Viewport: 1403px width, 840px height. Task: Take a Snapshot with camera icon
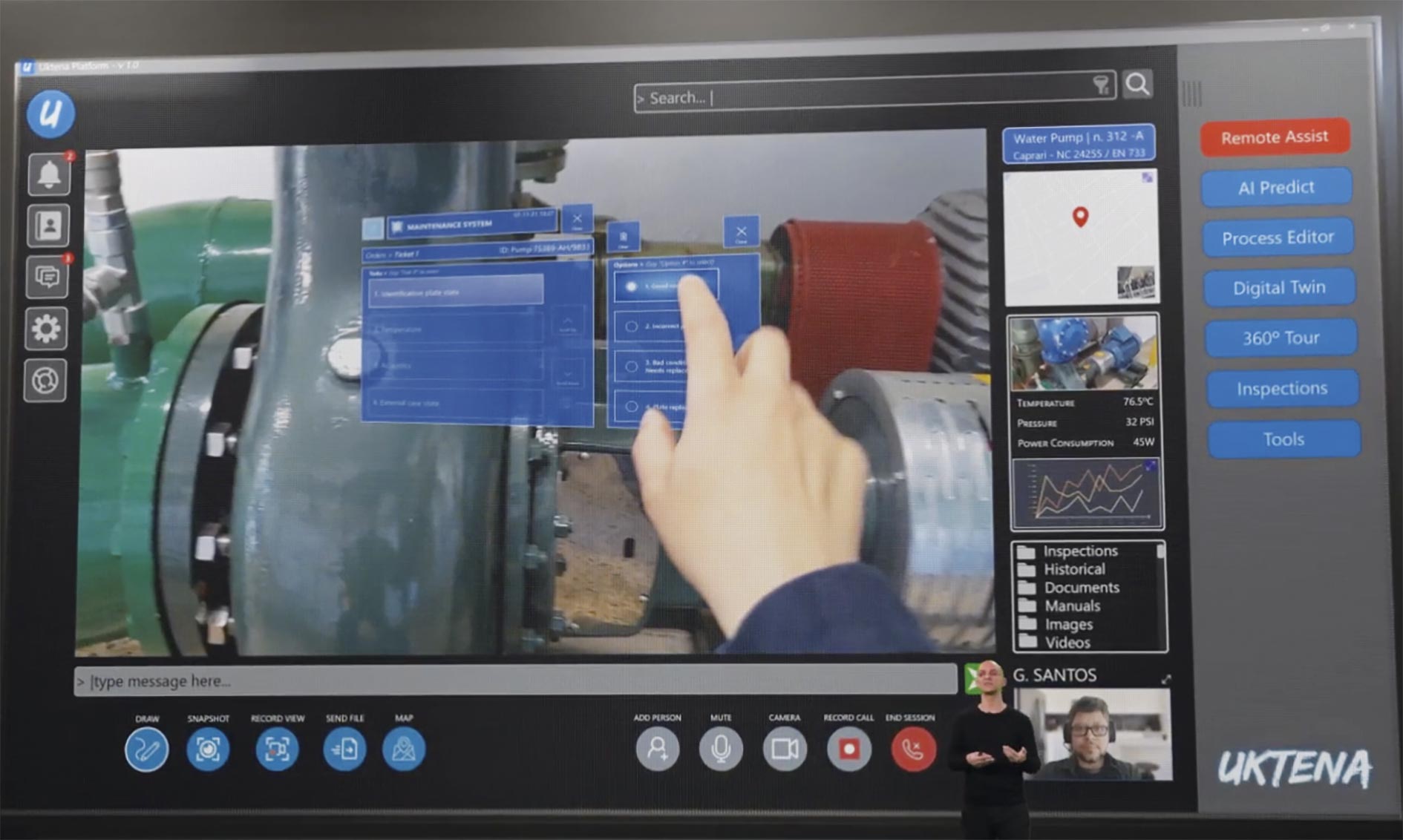click(x=208, y=749)
